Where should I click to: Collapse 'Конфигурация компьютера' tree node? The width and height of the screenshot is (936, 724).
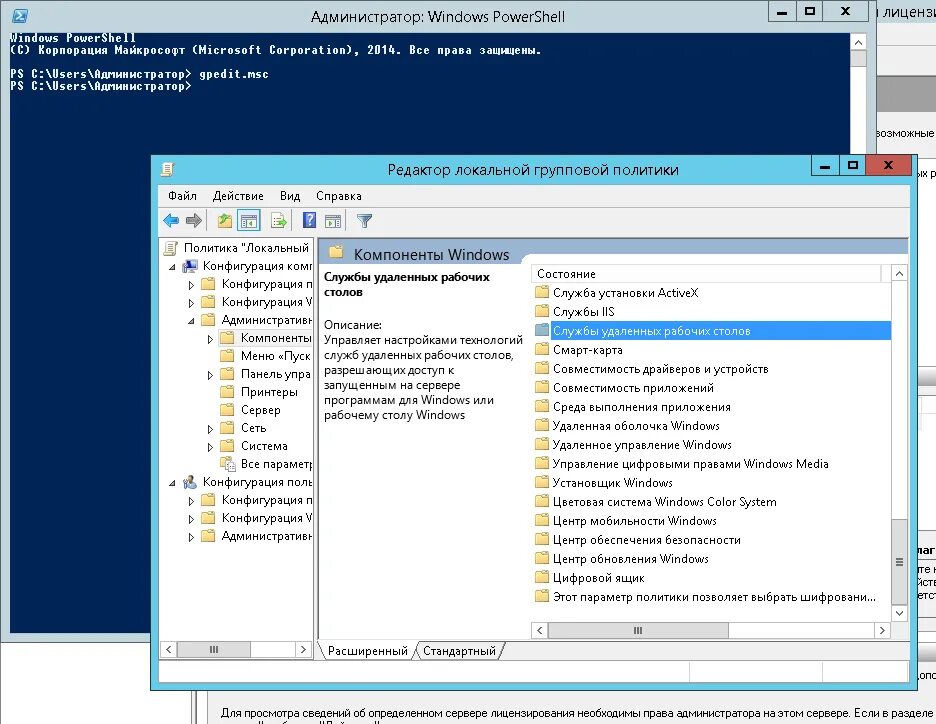tap(173, 267)
